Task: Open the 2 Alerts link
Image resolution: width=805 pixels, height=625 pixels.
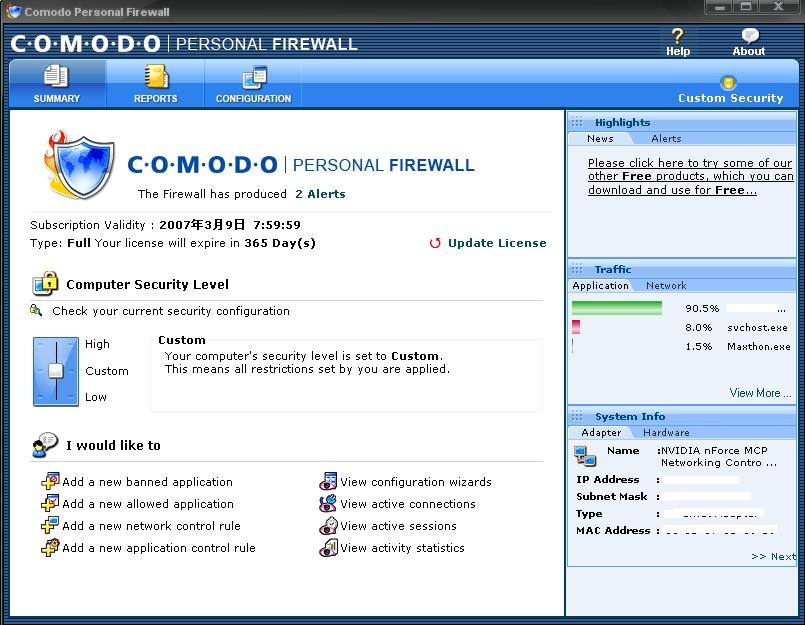Action: pos(320,194)
